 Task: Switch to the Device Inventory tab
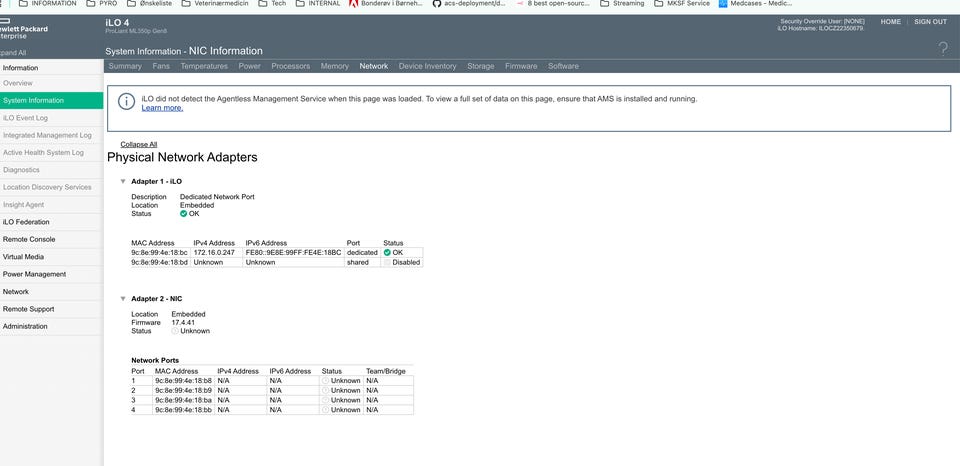[427, 66]
